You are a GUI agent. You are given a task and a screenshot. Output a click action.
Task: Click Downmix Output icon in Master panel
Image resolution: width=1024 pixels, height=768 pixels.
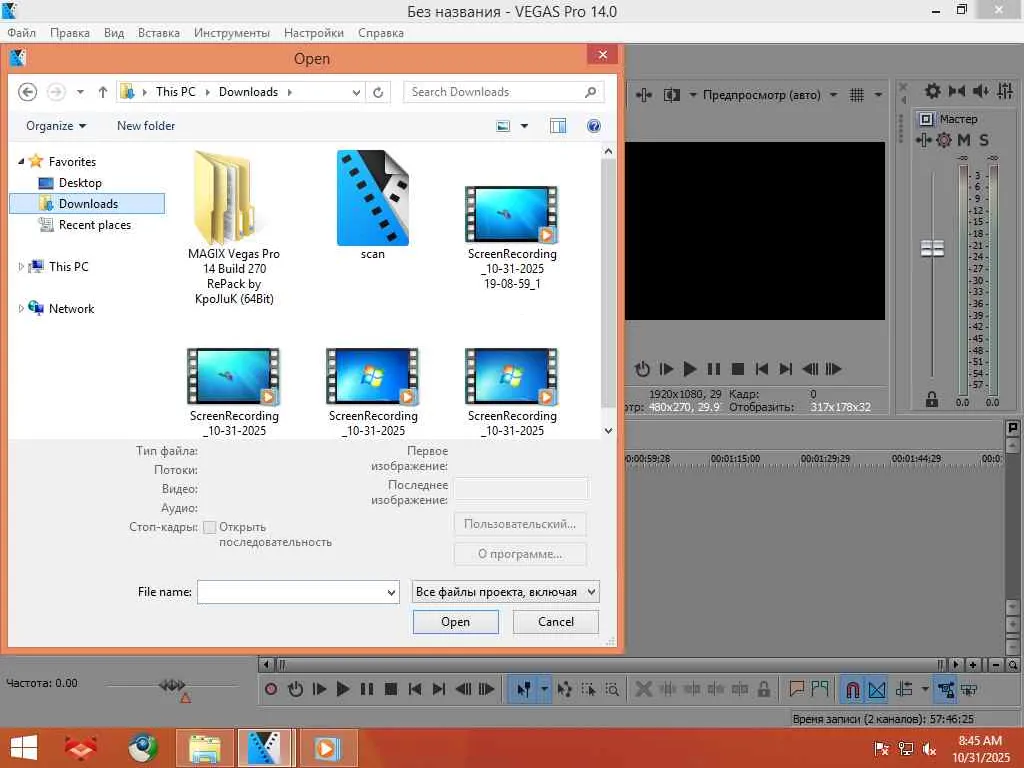(957, 91)
